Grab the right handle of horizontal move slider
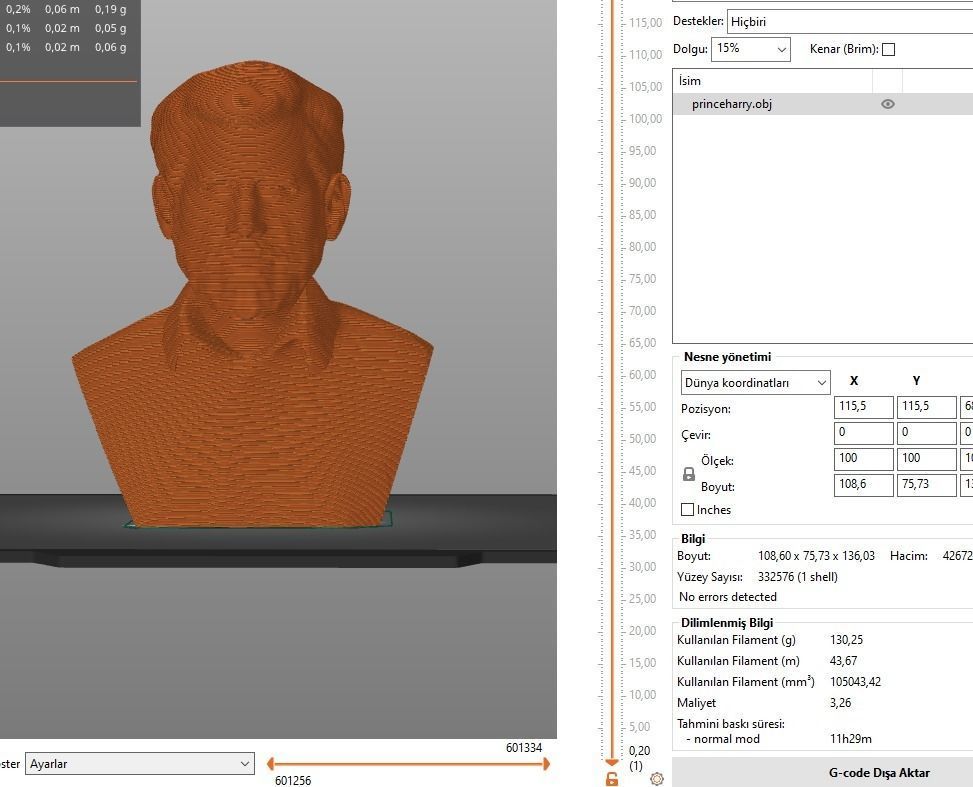This screenshot has height=787, width=973. (x=546, y=764)
